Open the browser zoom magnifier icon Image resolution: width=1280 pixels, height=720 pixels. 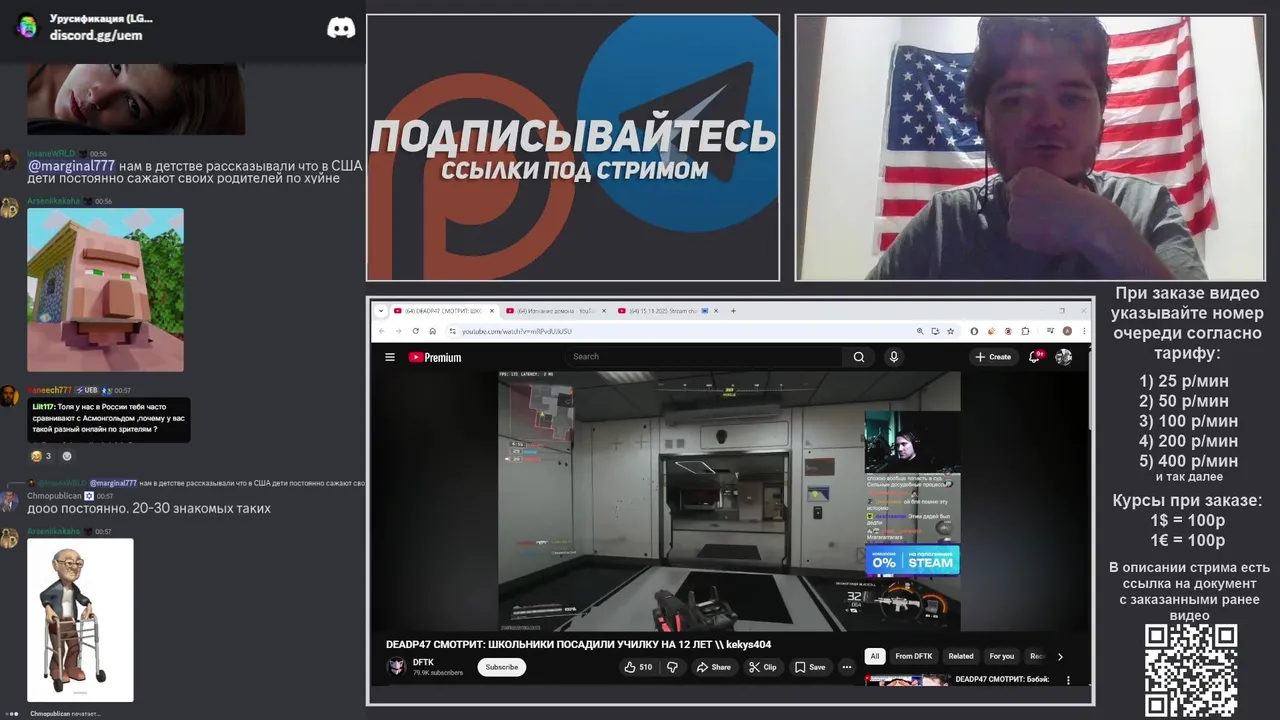click(920, 331)
